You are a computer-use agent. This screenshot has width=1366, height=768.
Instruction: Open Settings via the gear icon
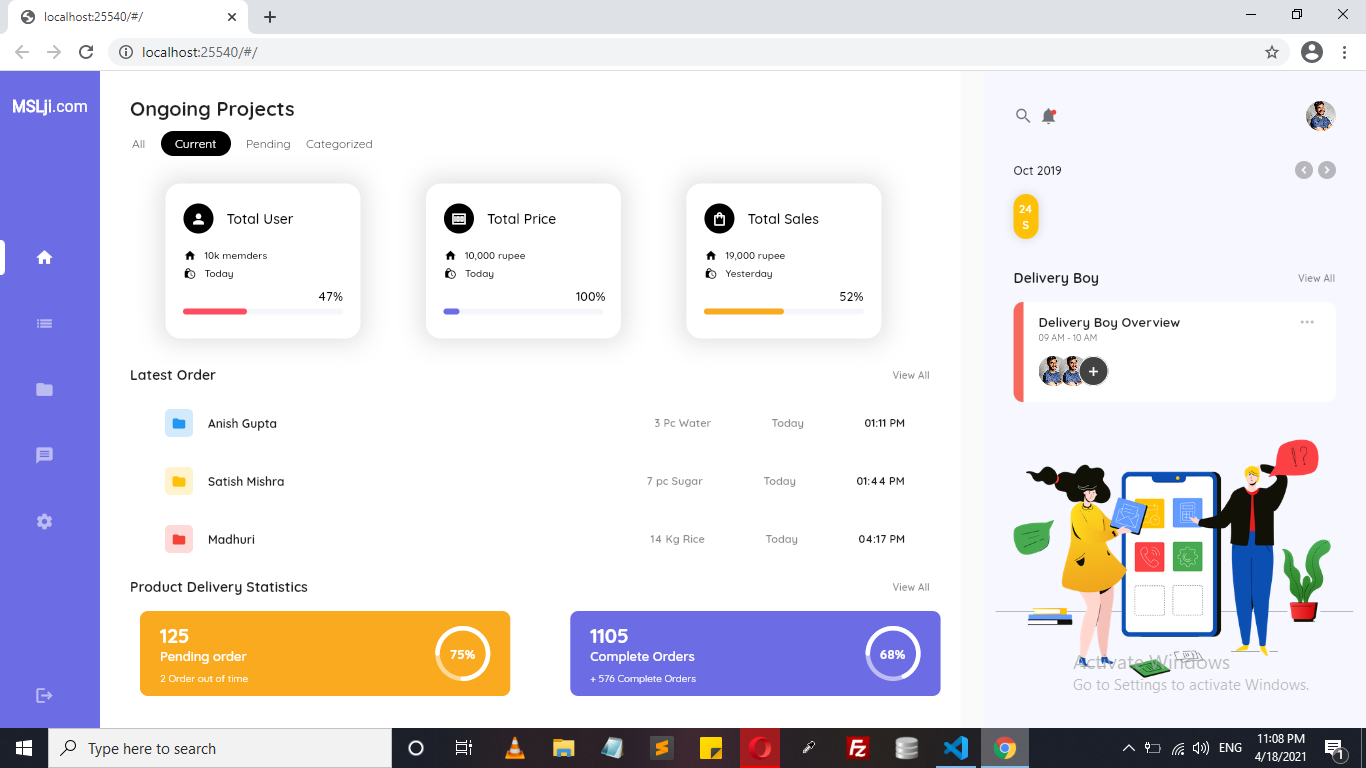(44, 521)
